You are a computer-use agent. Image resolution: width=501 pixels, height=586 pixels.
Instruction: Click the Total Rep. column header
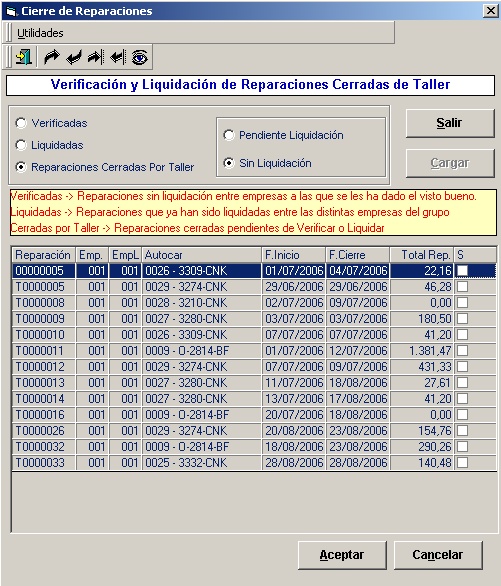coord(422,255)
